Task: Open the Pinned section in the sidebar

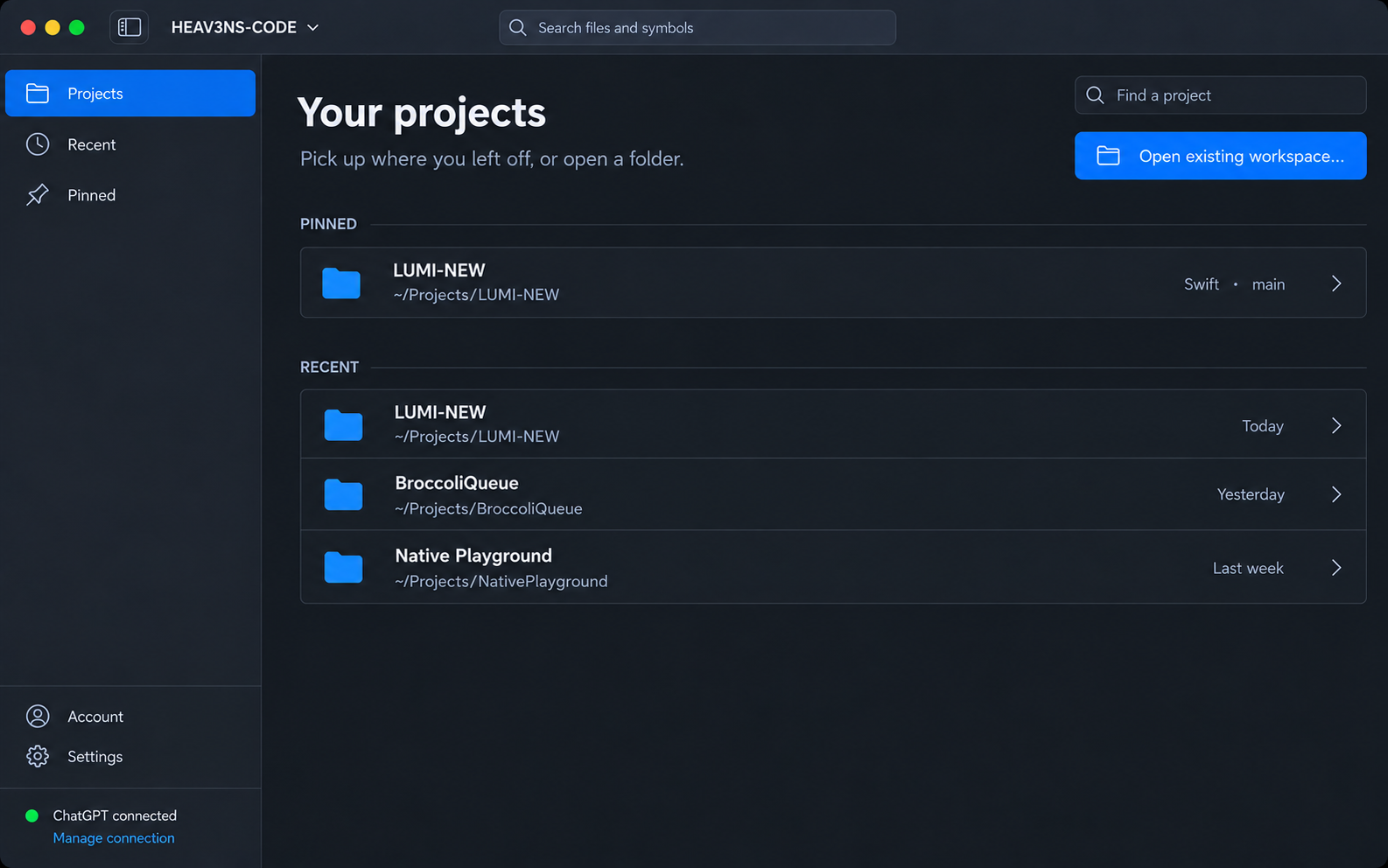Action: [x=130, y=195]
